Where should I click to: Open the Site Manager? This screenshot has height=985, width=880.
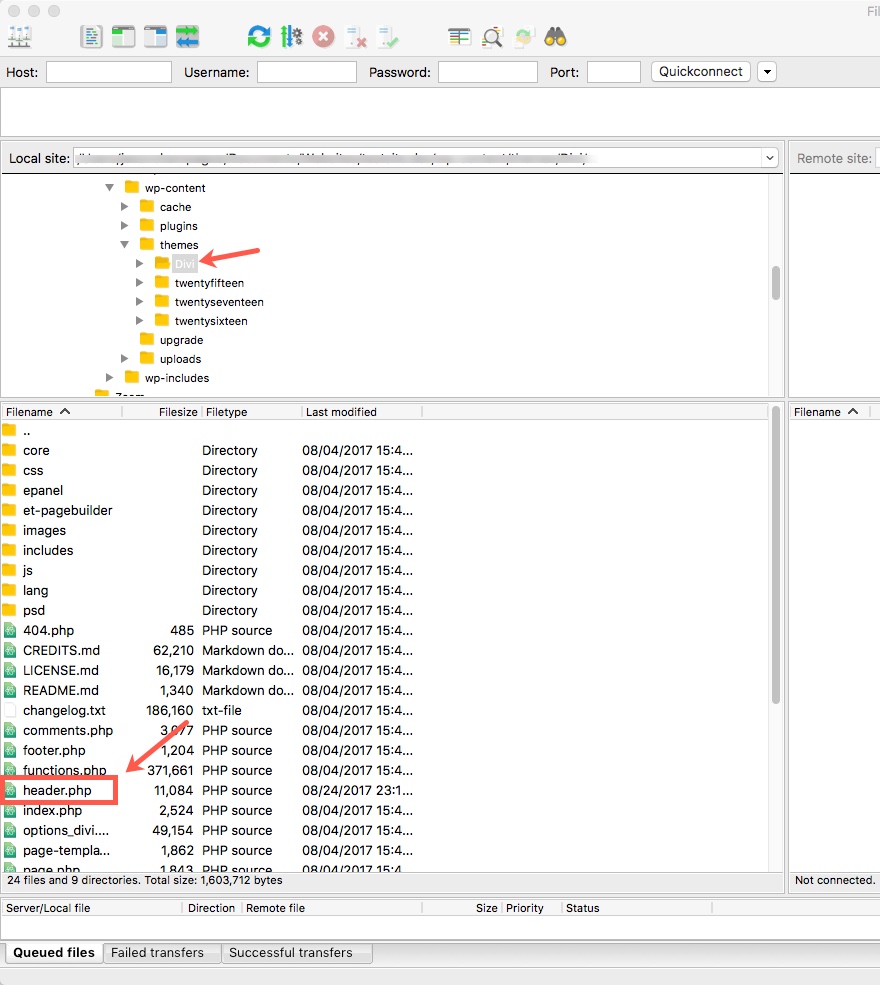[20, 37]
